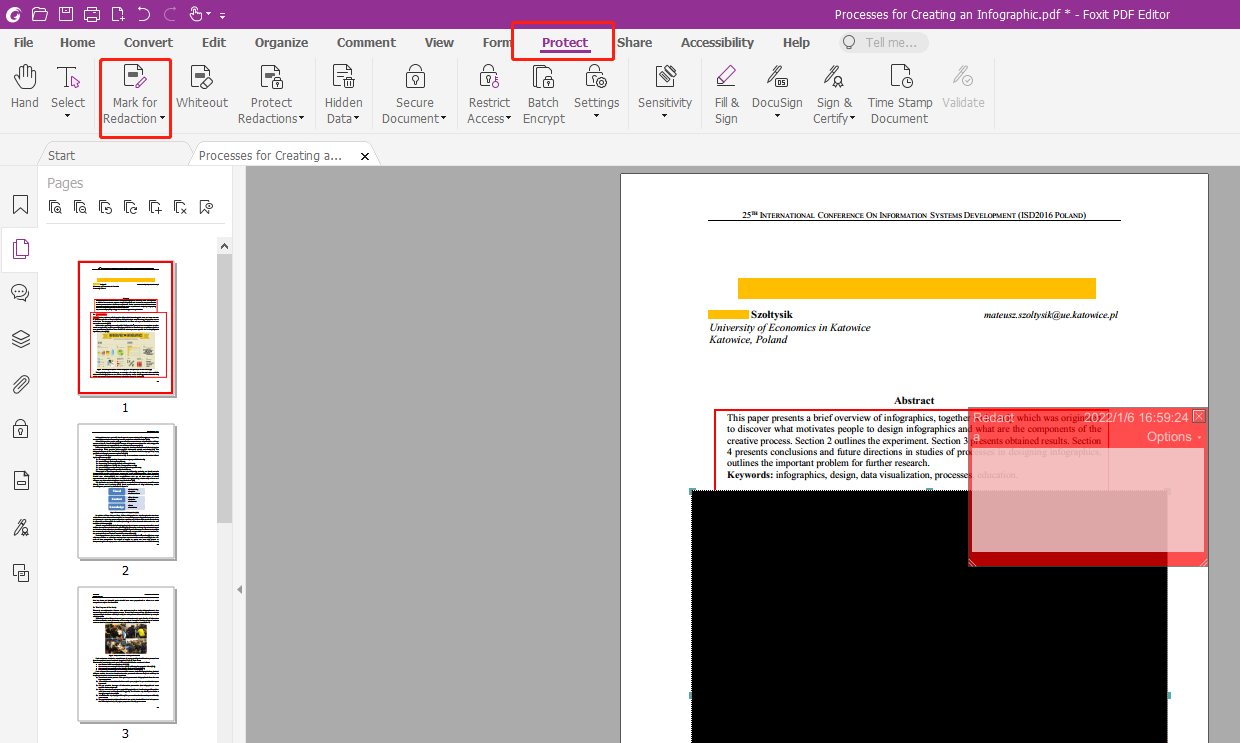1240x743 pixels.
Task: Click the Tell me search field
Action: [884, 43]
